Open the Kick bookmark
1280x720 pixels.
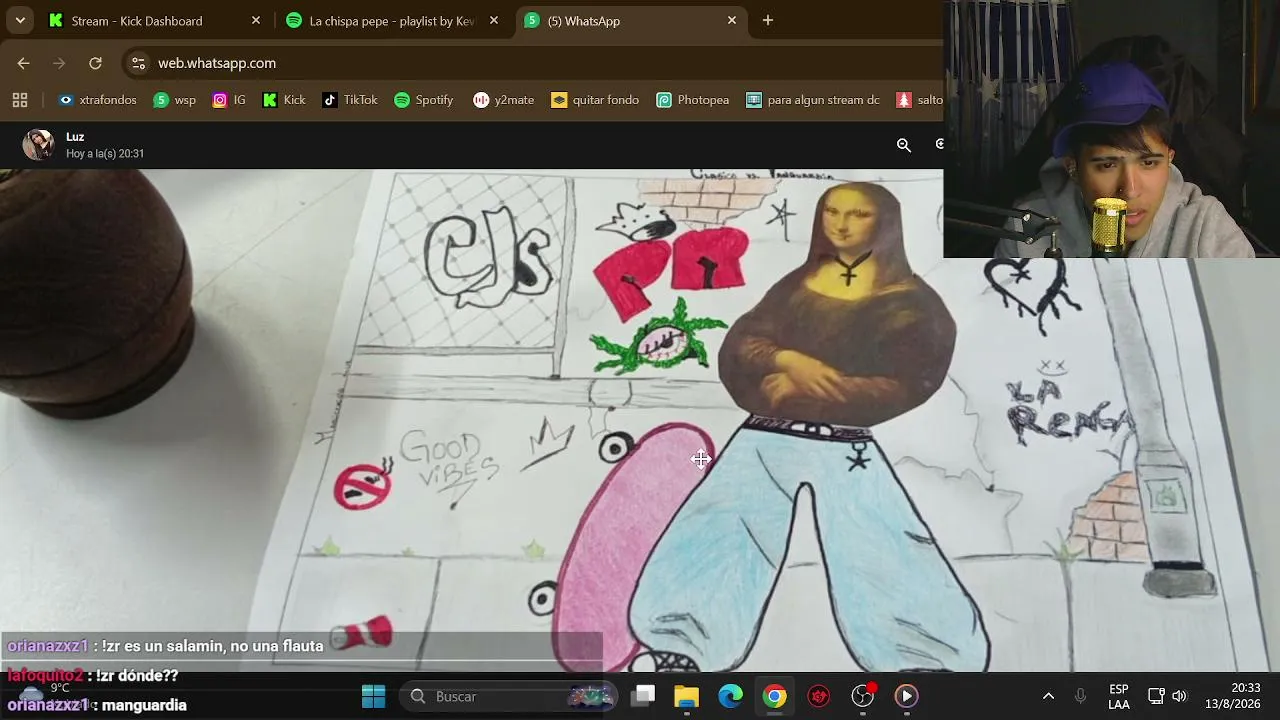tap(284, 100)
